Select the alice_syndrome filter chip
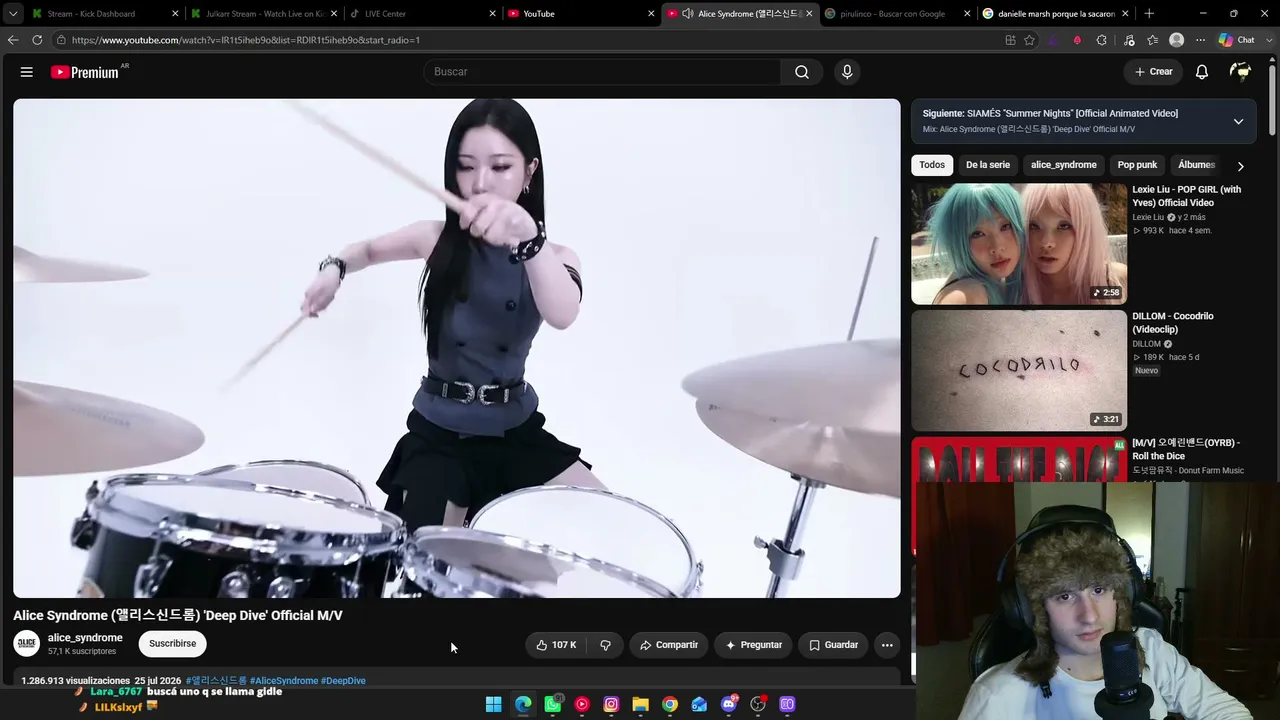The image size is (1280, 720). [1064, 165]
